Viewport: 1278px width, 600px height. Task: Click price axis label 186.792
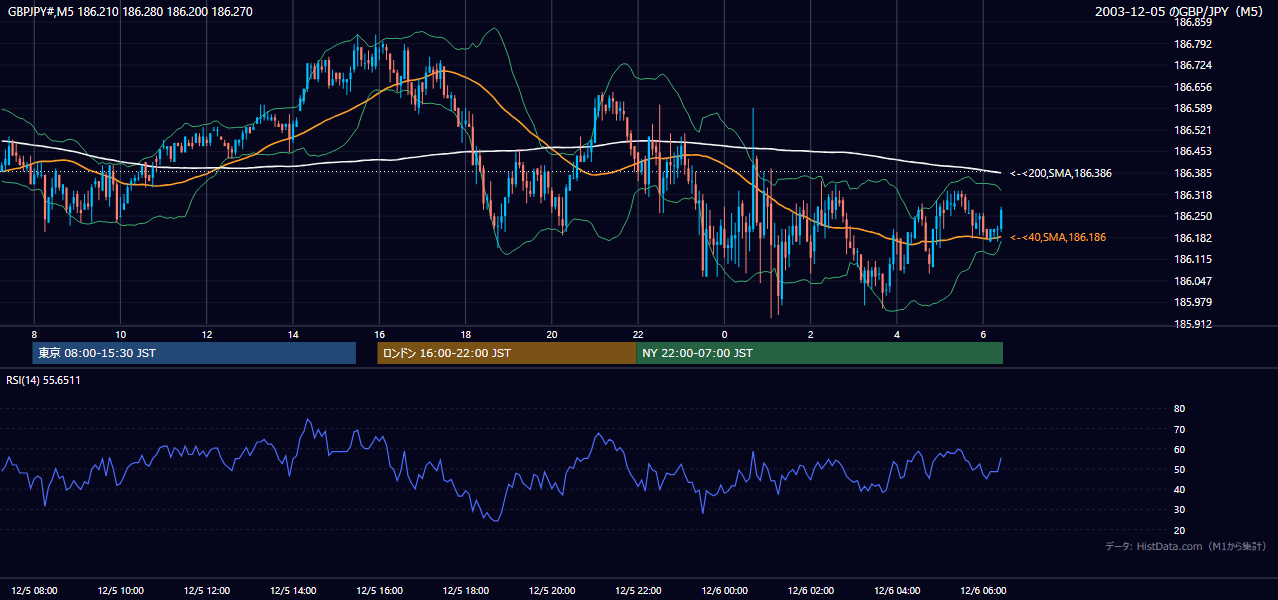tap(1195, 44)
